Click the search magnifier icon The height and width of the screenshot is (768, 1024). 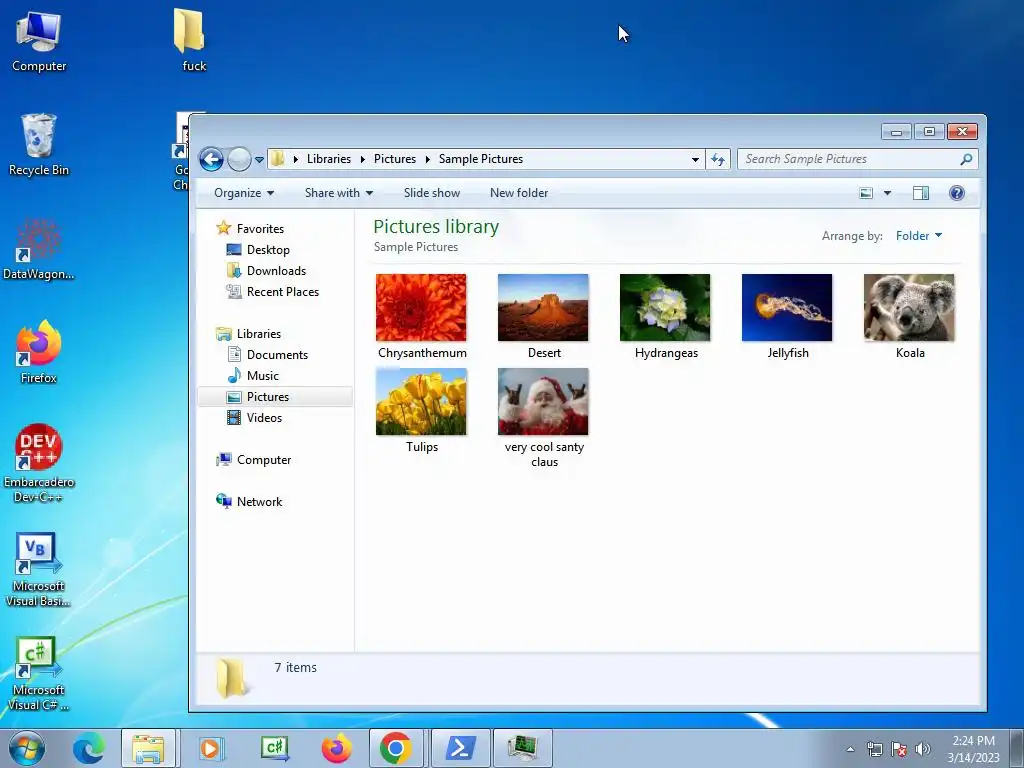coord(967,159)
